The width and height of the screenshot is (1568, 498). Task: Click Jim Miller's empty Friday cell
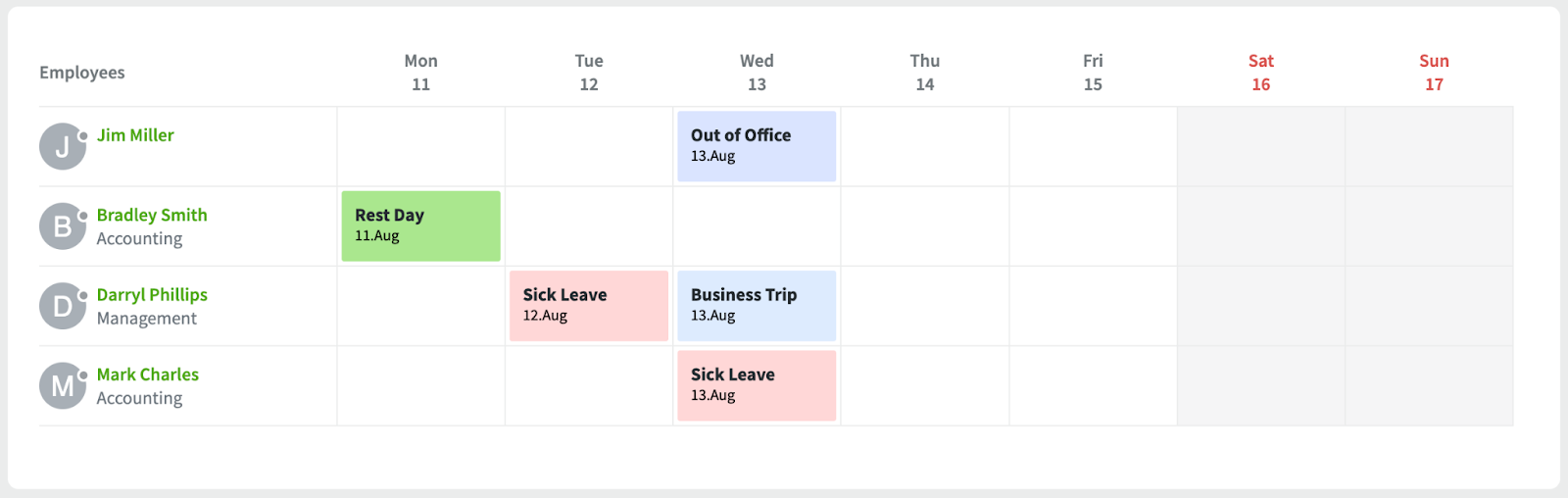pos(1093,146)
